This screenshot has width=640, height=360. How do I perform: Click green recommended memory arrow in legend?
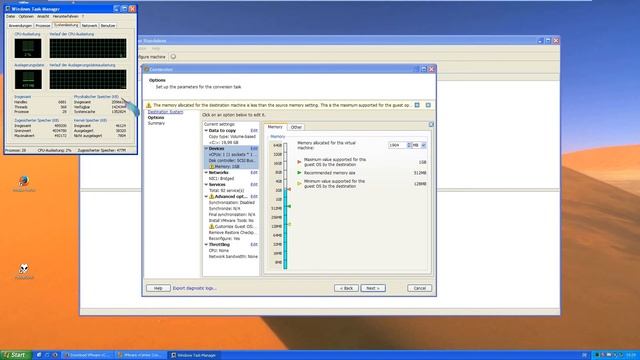pyautogui.click(x=299, y=173)
